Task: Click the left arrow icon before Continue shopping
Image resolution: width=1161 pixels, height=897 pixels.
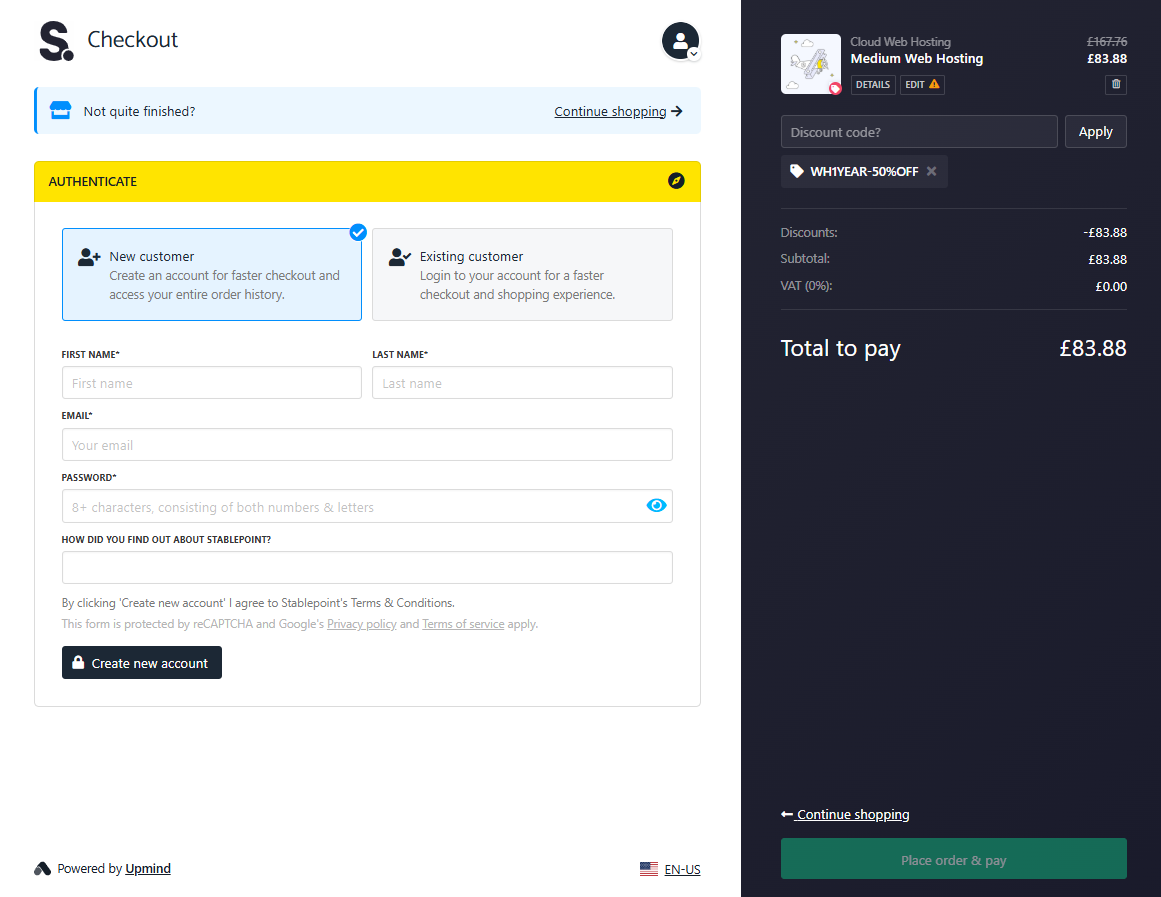Action: click(787, 814)
